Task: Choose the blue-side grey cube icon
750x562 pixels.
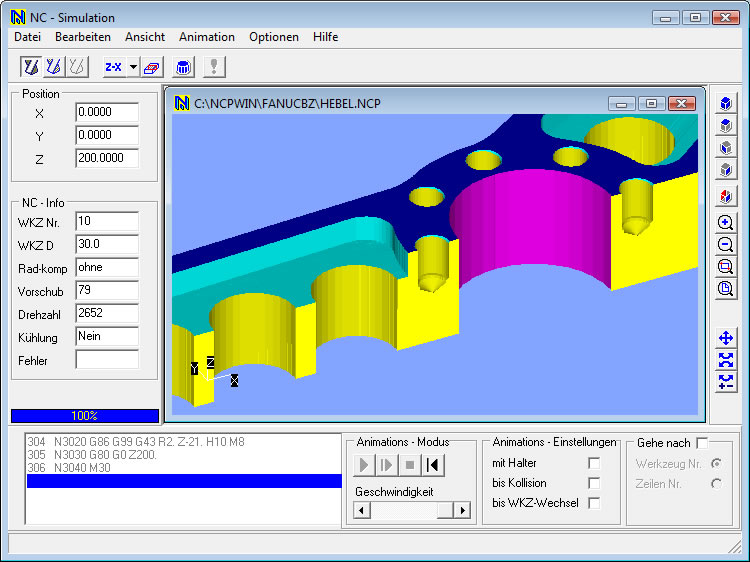Action: [726, 147]
